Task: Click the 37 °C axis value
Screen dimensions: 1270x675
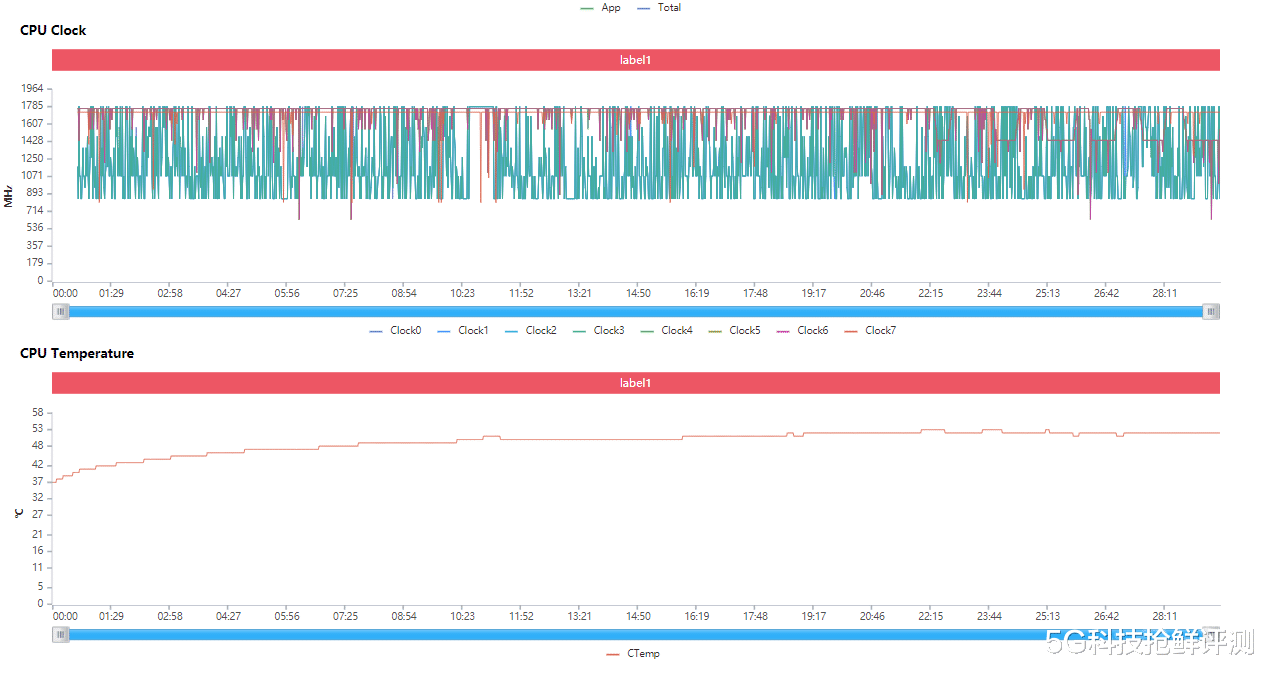Action: click(37, 481)
